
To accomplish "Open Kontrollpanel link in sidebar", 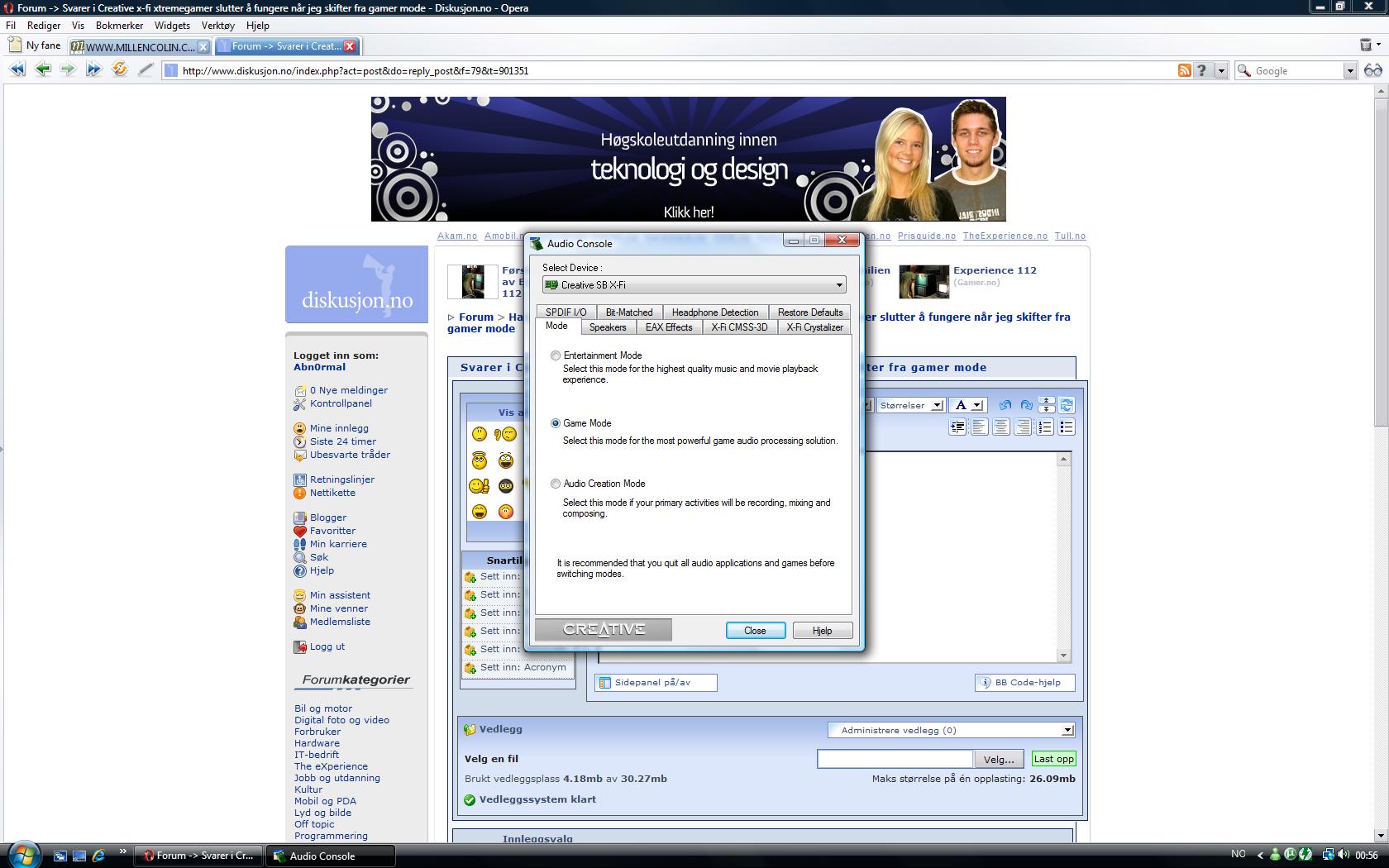I will click(341, 403).
